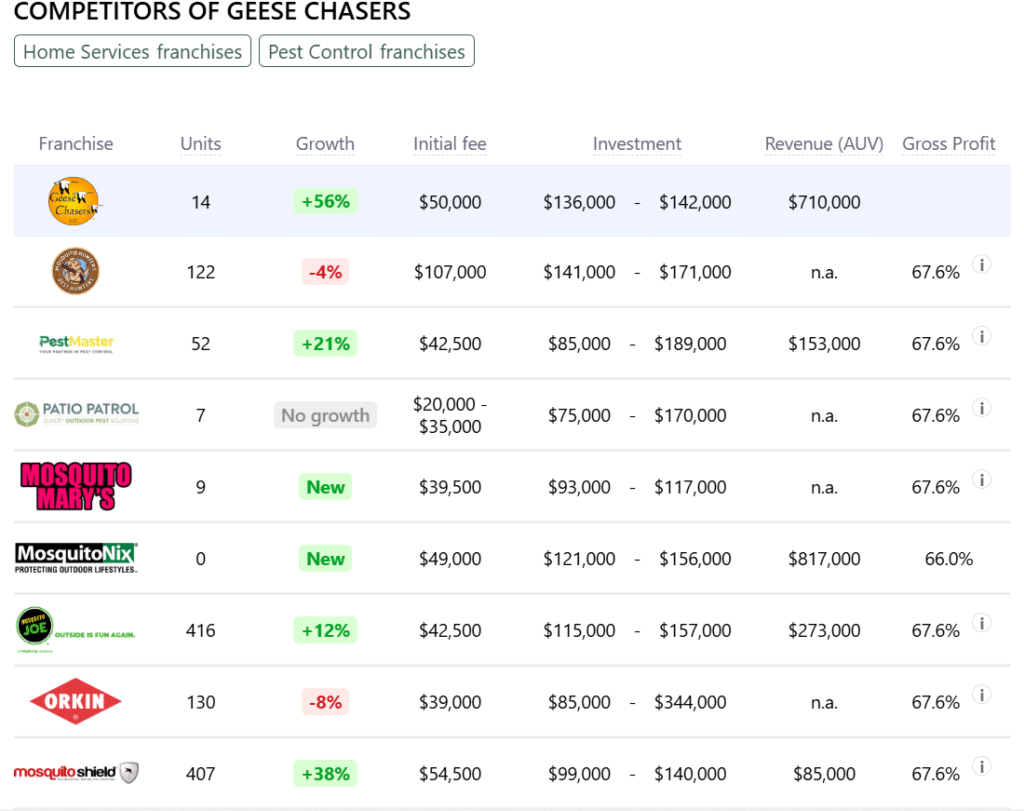The height and width of the screenshot is (811, 1024).
Task: Click the $85,000 revenue cell
Action: [824, 774]
